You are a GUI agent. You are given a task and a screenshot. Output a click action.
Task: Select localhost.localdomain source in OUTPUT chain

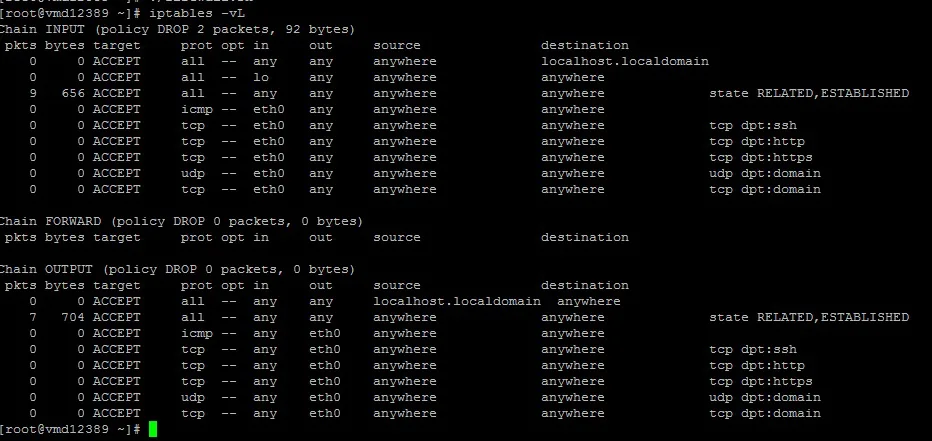click(456, 301)
